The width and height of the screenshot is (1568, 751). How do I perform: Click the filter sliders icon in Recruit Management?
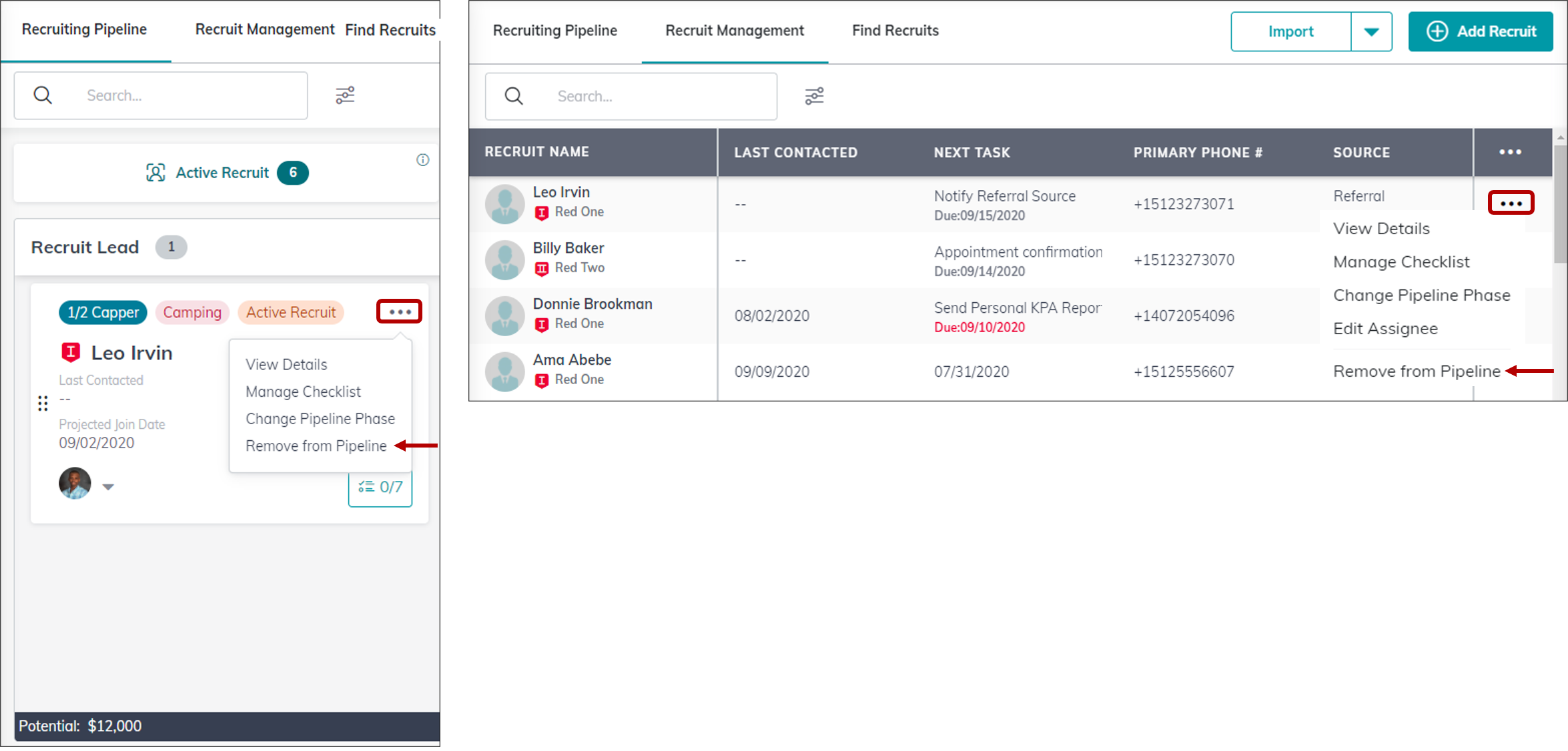point(814,96)
